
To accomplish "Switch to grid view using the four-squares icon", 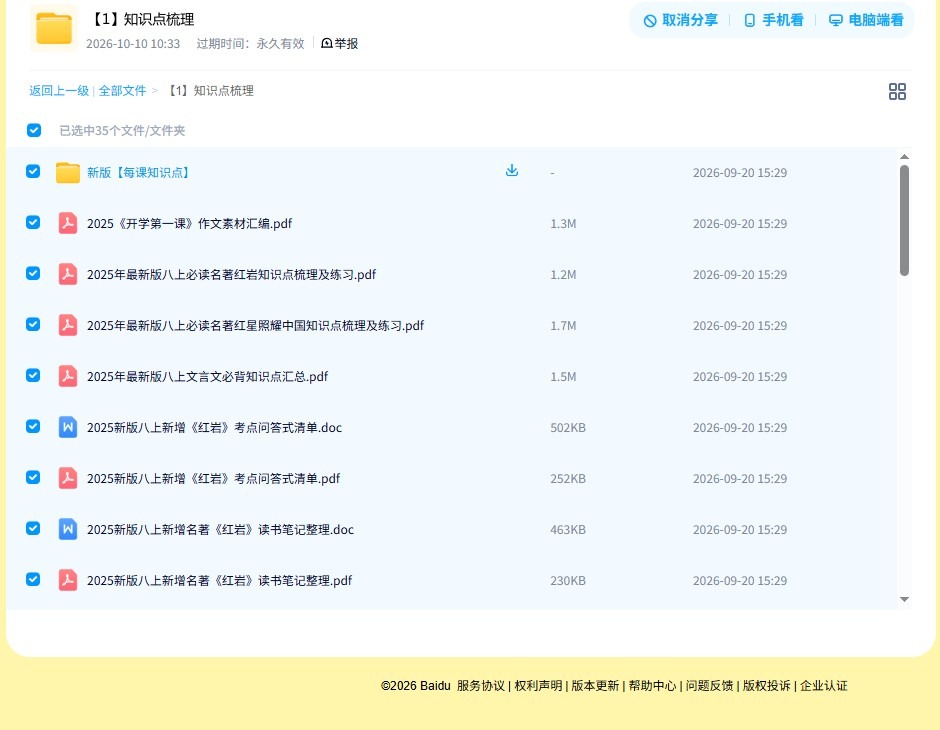I will pyautogui.click(x=897, y=91).
